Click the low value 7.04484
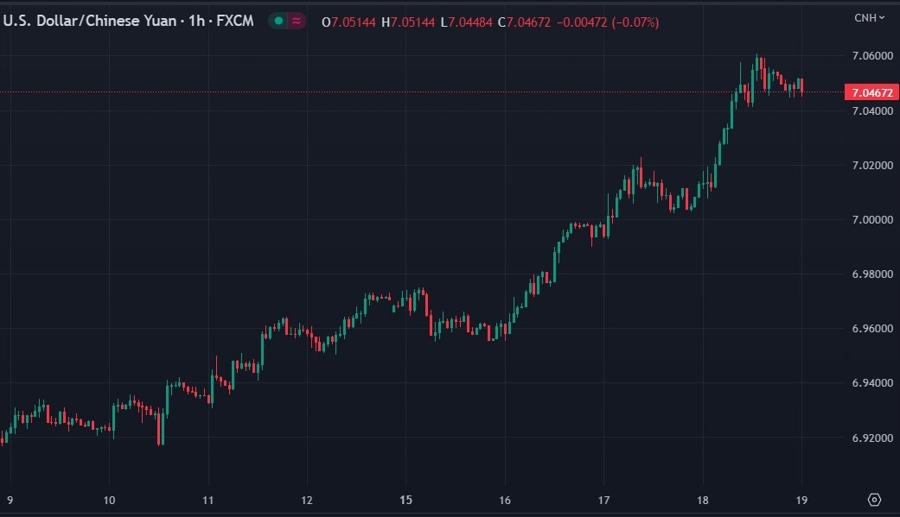The height and width of the screenshot is (517, 900). [470, 22]
